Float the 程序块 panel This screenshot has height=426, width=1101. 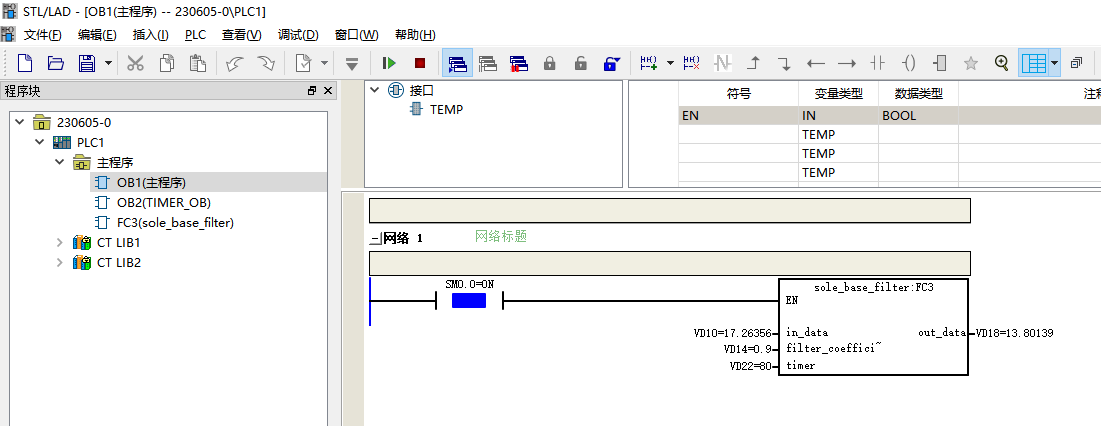point(312,91)
